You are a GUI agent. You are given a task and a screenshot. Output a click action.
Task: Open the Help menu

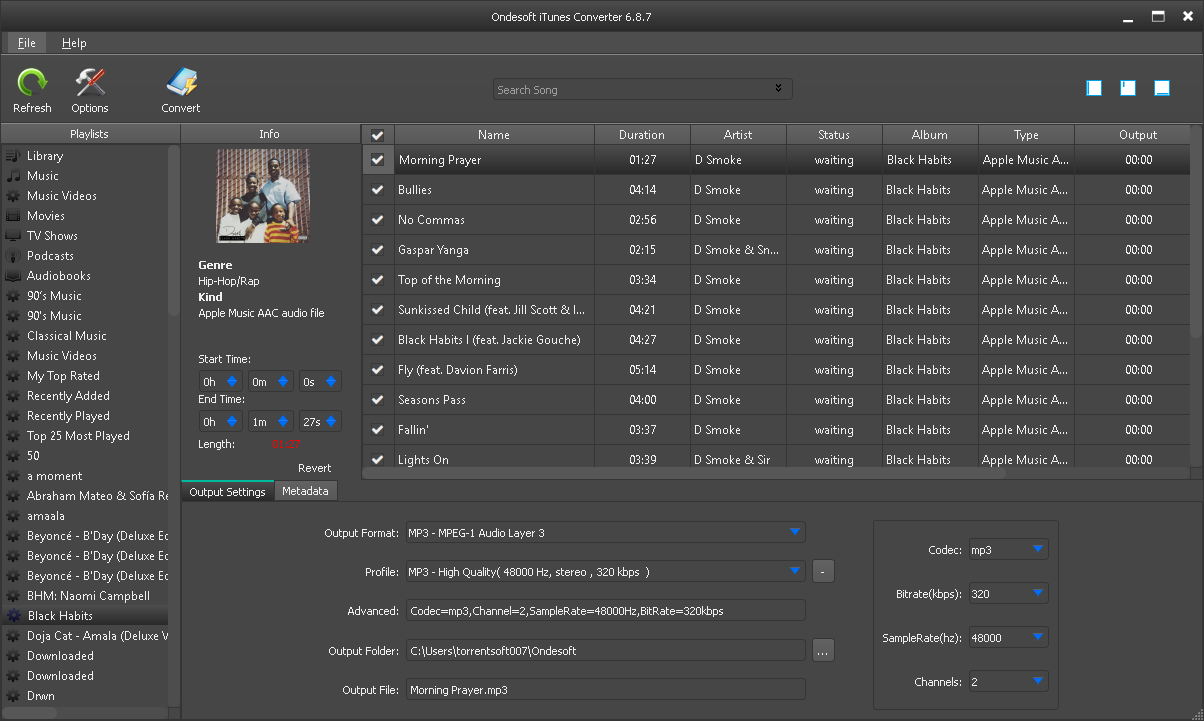click(x=74, y=43)
